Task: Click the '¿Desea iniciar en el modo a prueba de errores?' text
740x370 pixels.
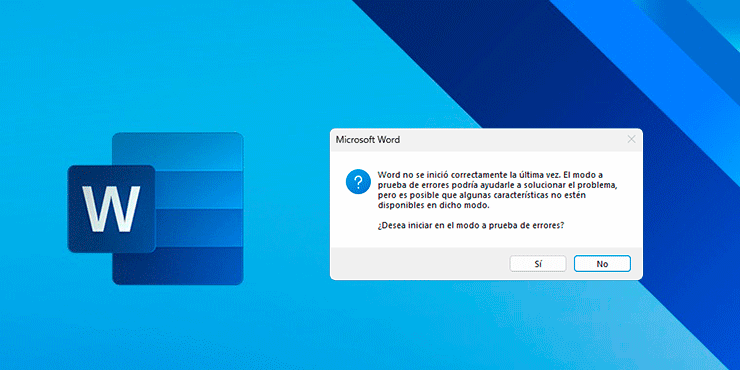Action: click(471, 226)
